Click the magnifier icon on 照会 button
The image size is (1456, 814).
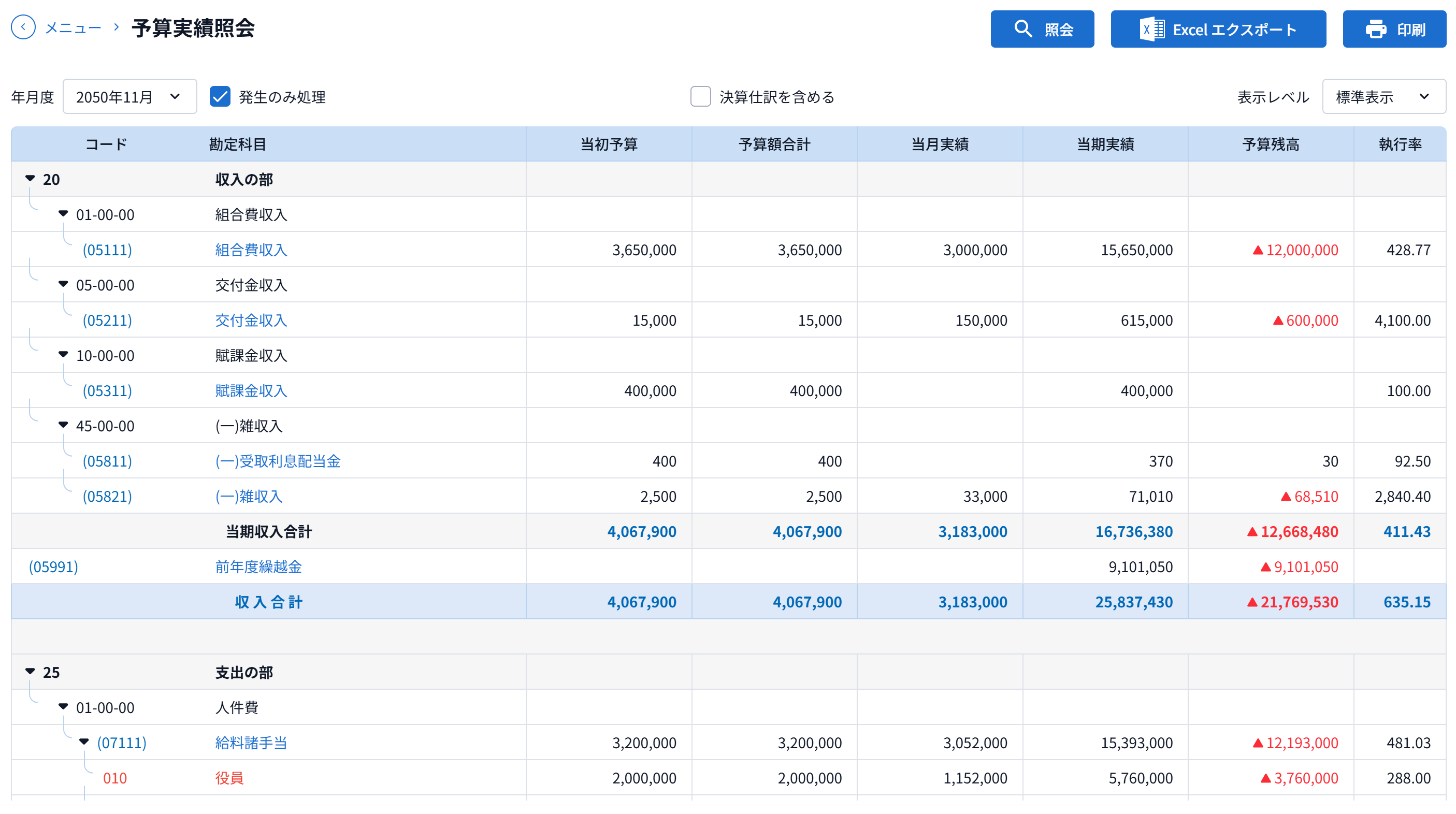[x=1023, y=29]
